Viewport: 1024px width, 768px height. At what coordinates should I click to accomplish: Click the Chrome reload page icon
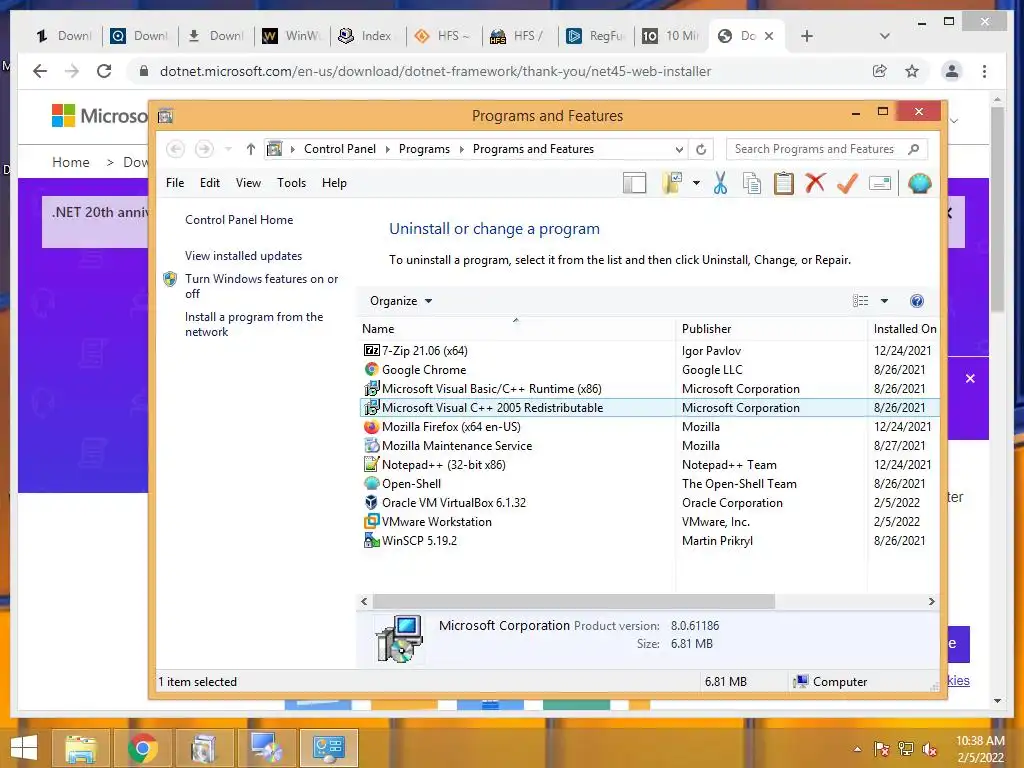pos(104,71)
